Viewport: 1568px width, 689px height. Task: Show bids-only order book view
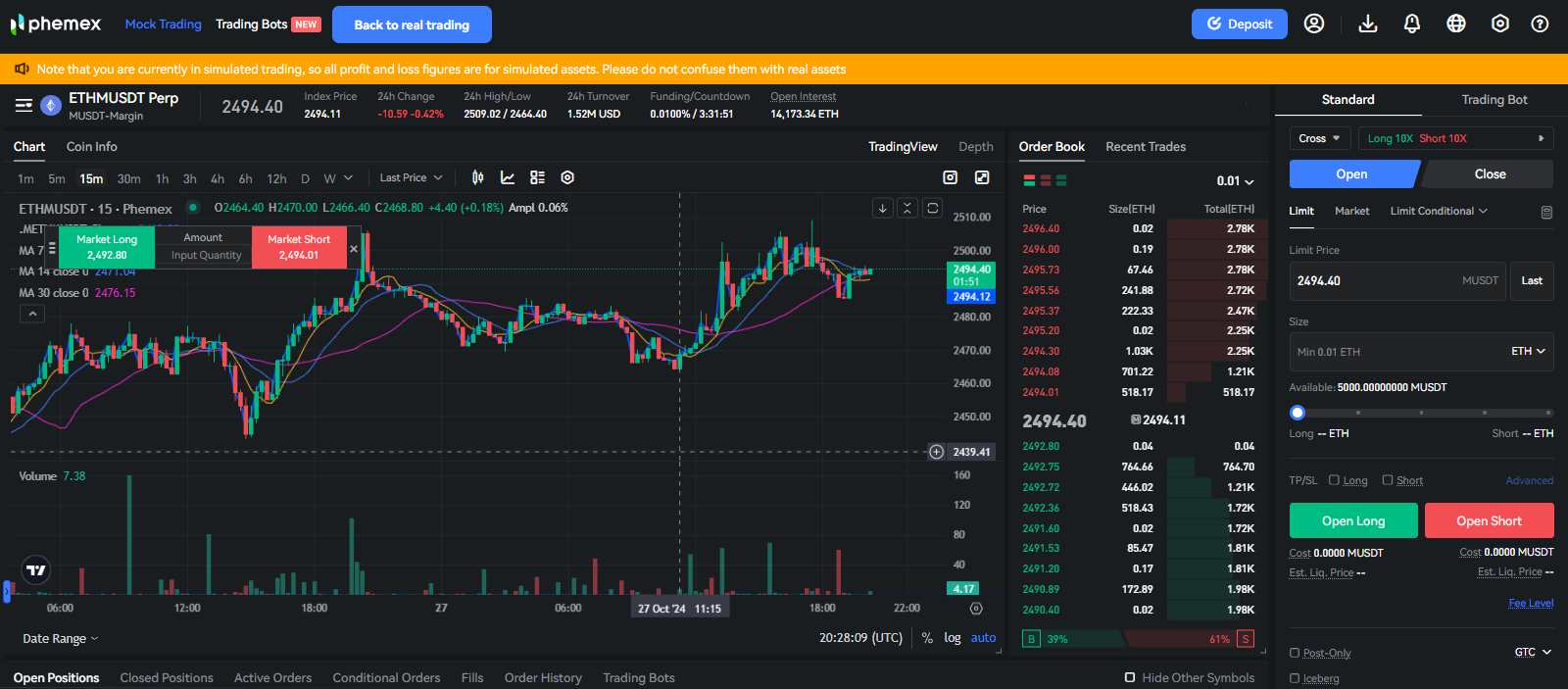click(x=1061, y=180)
